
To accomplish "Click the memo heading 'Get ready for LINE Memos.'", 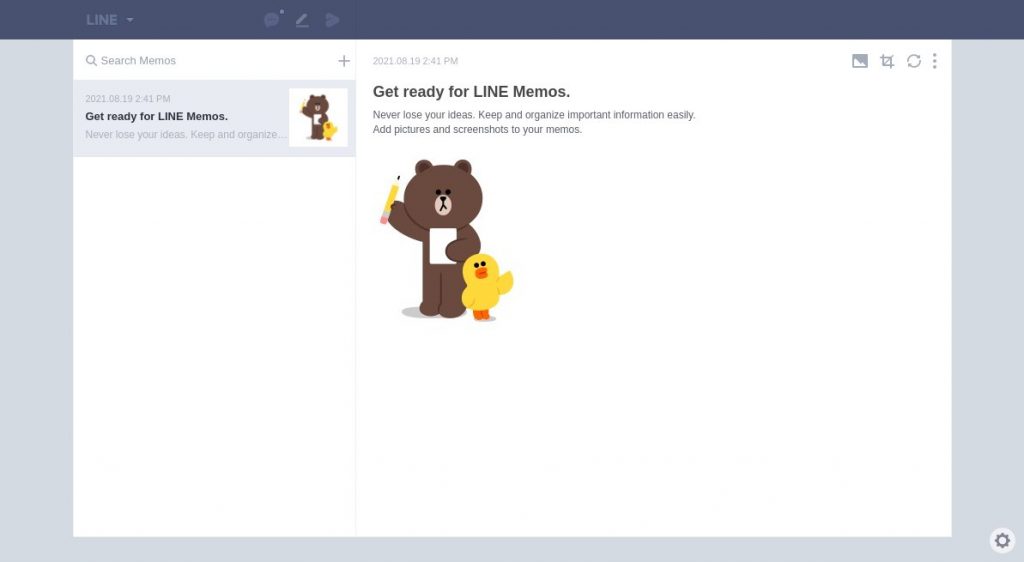I will [x=471, y=92].
